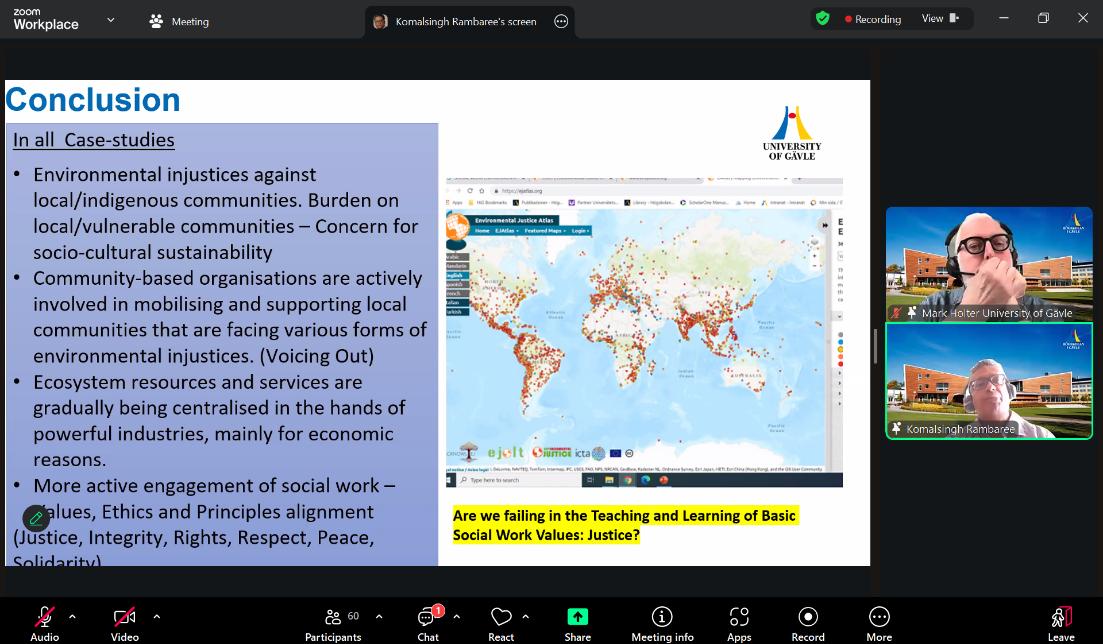Expand video options arrow next to Video
This screenshot has height=644, width=1103.
[156, 616]
